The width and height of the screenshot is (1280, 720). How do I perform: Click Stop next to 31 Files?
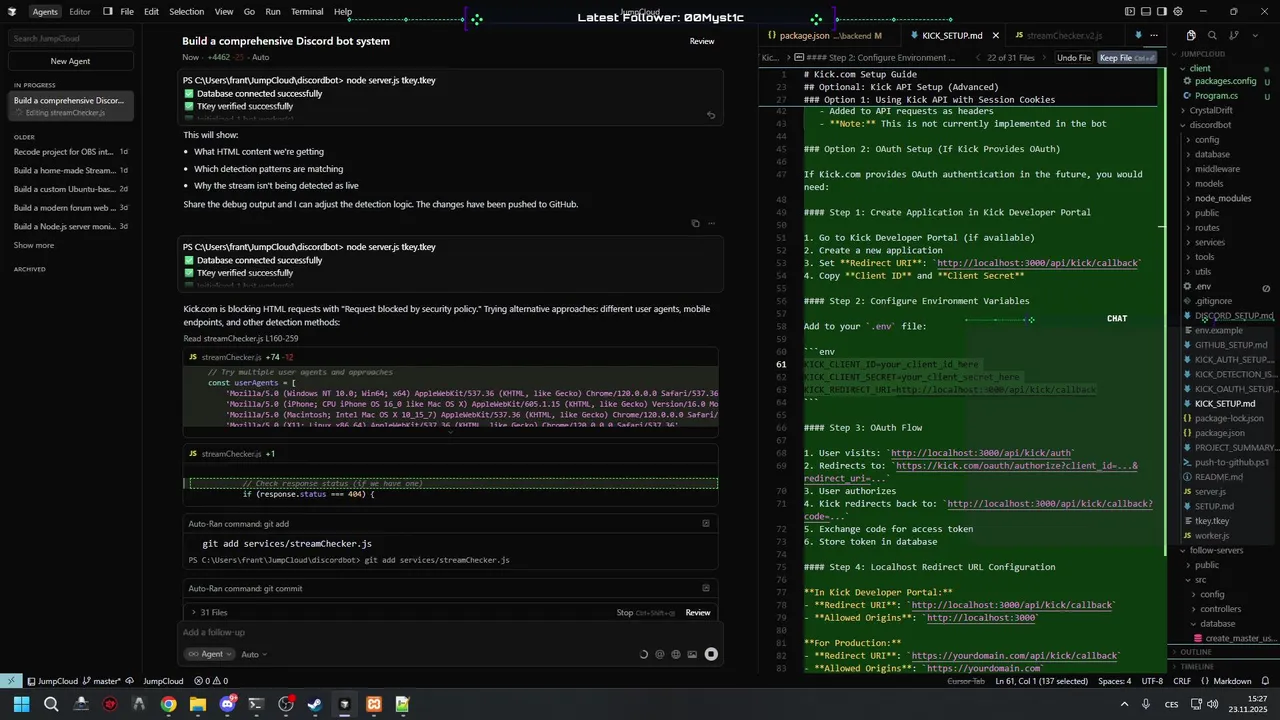coord(645,612)
